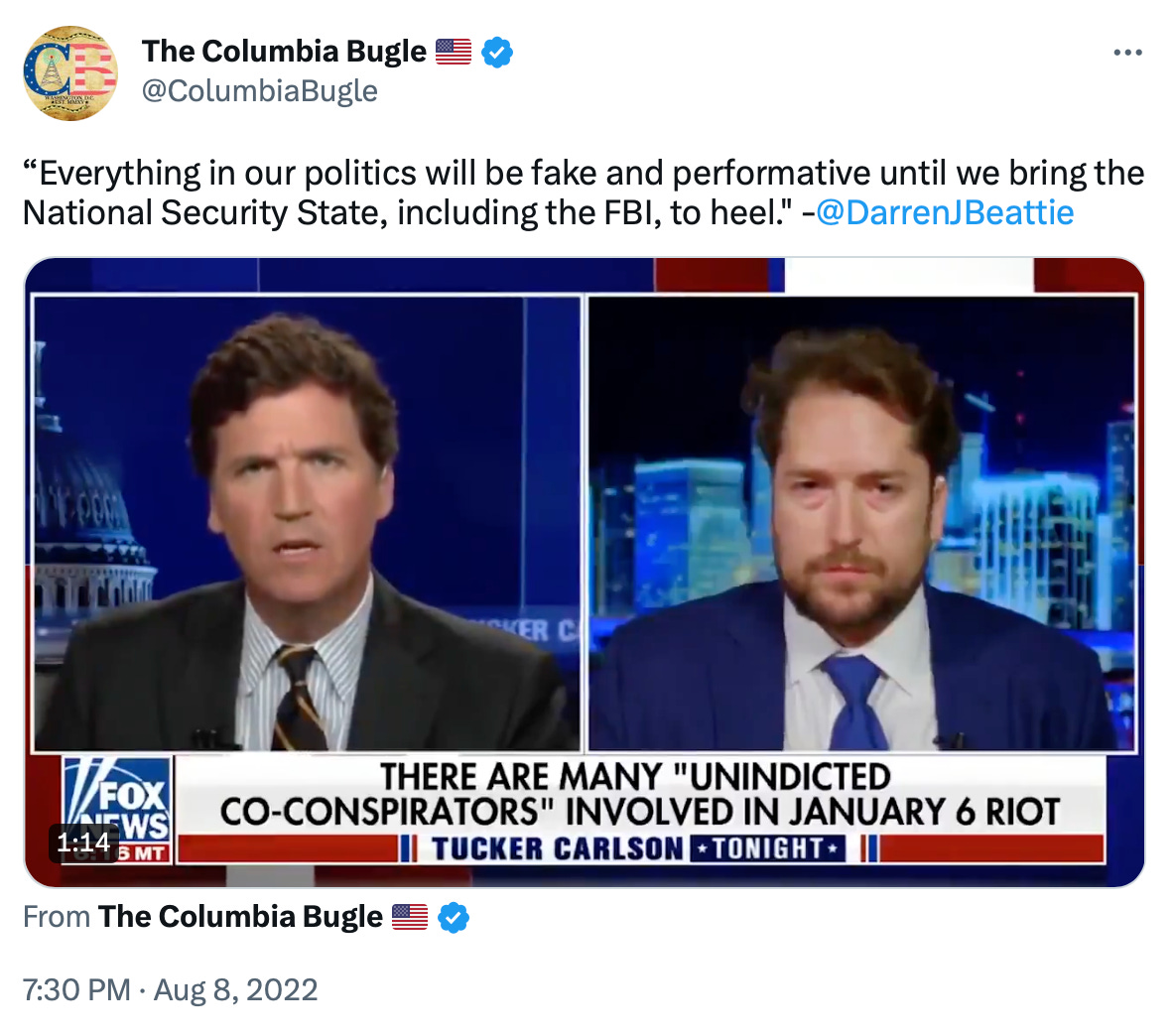1175x1036 pixels.
Task: Click the word "From" below the video
Action: coord(57,917)
